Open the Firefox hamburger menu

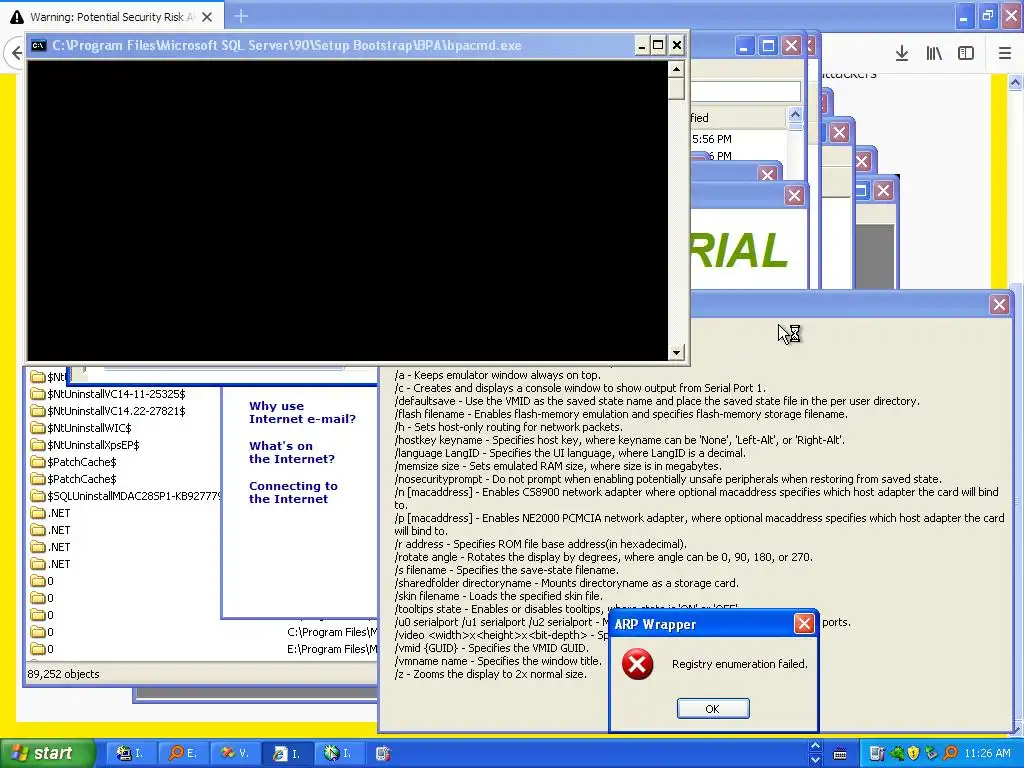(x=1005, y=54)
